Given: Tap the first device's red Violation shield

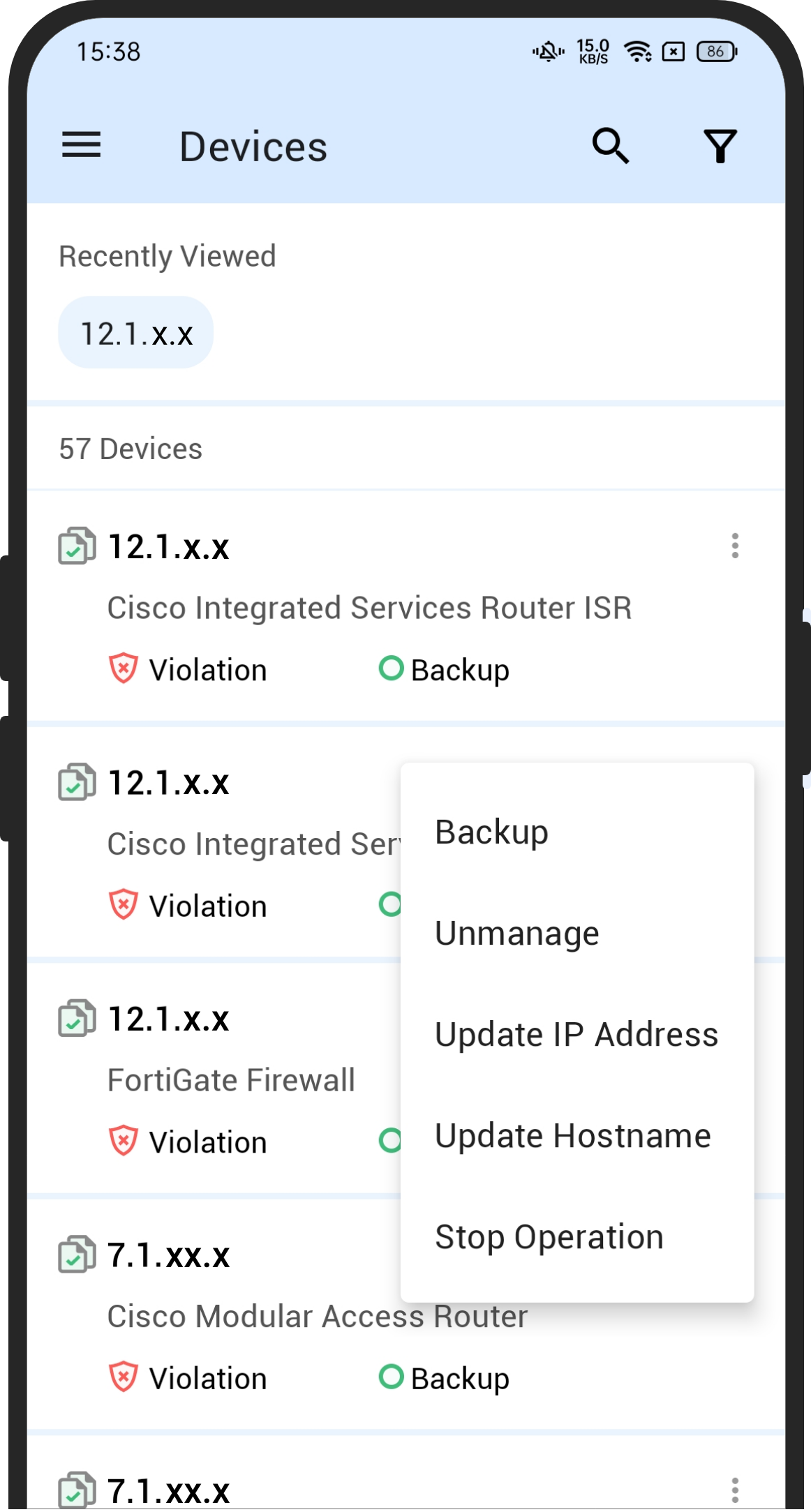Looking at the screenshot, I should point(124,668).
